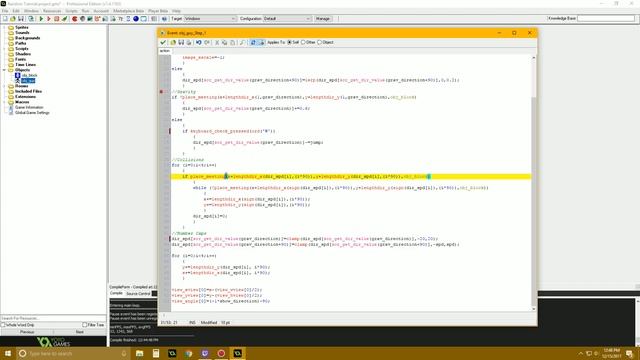Click the Paste icon in code editor toolbar
This screenshot has height=360, width=640.
coord(232,42)
